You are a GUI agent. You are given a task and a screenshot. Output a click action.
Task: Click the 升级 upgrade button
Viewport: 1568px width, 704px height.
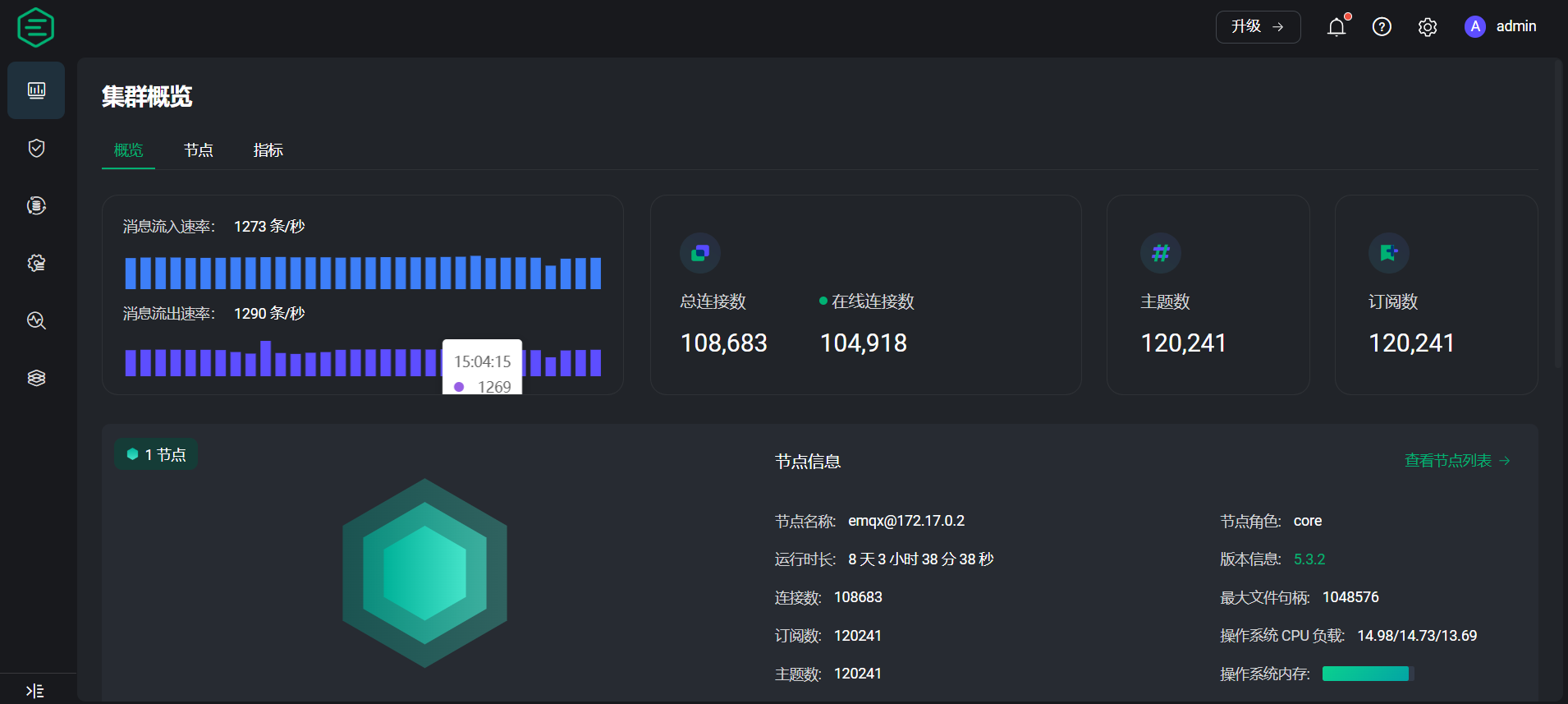click(x=1258, y=26)
